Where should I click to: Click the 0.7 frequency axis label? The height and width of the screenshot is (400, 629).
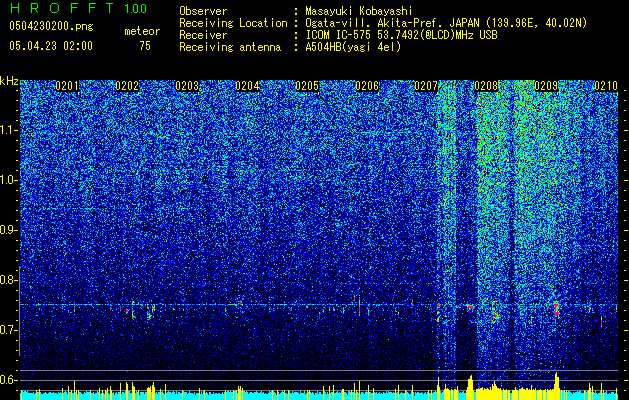click(8, 330)
